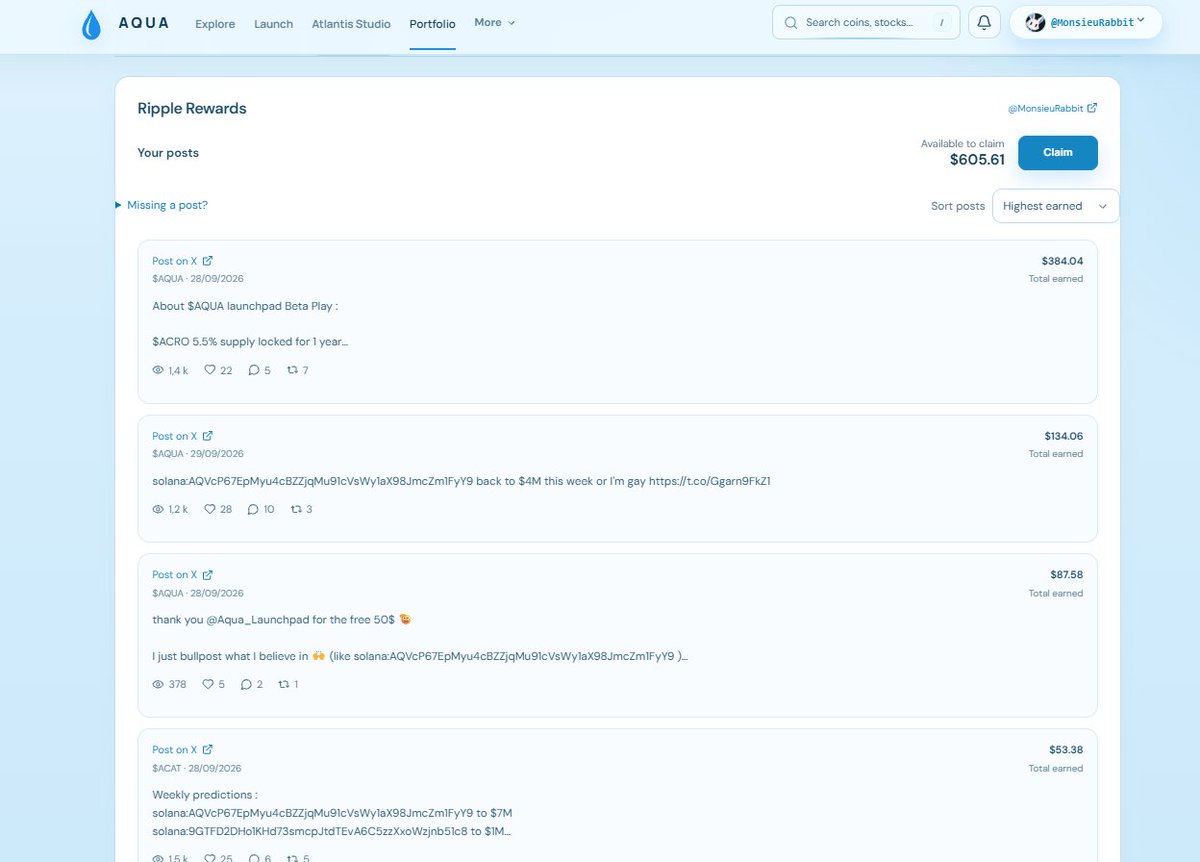
Task: Open external link icon on $53.38 post
Action: pyautogui.click(x=208, y=750)
